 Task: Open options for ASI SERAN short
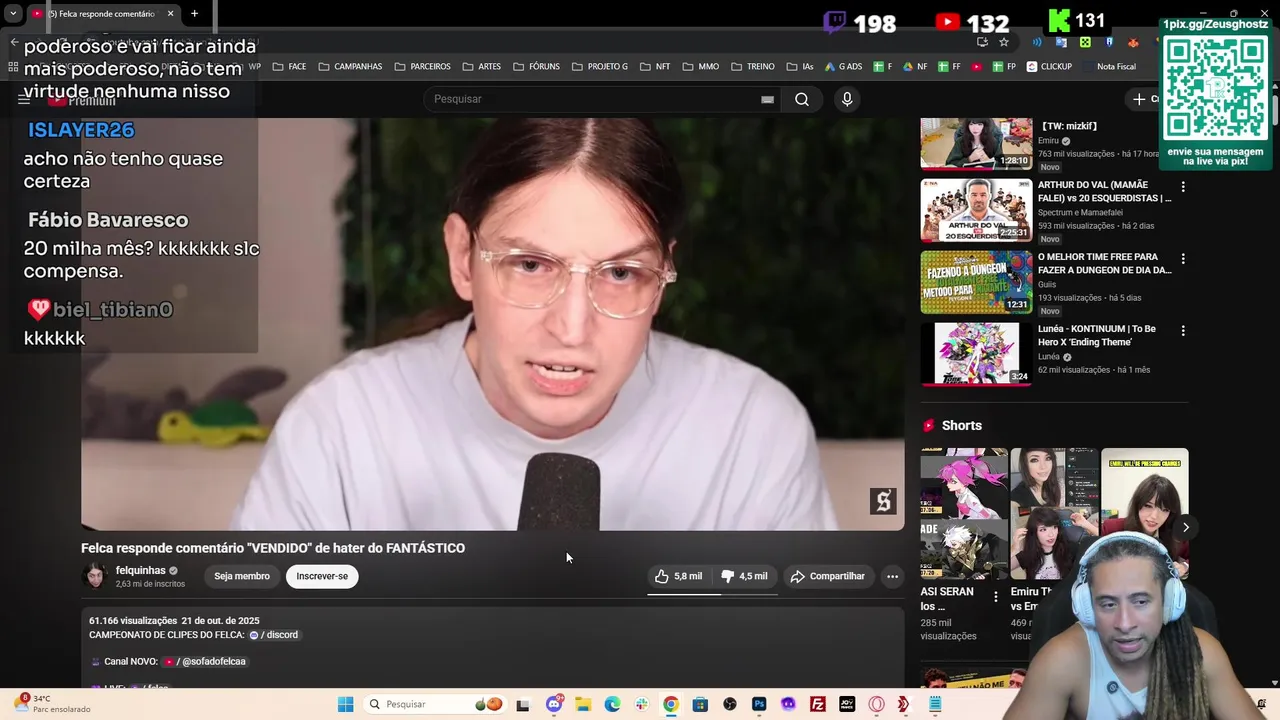pos(995,597)
